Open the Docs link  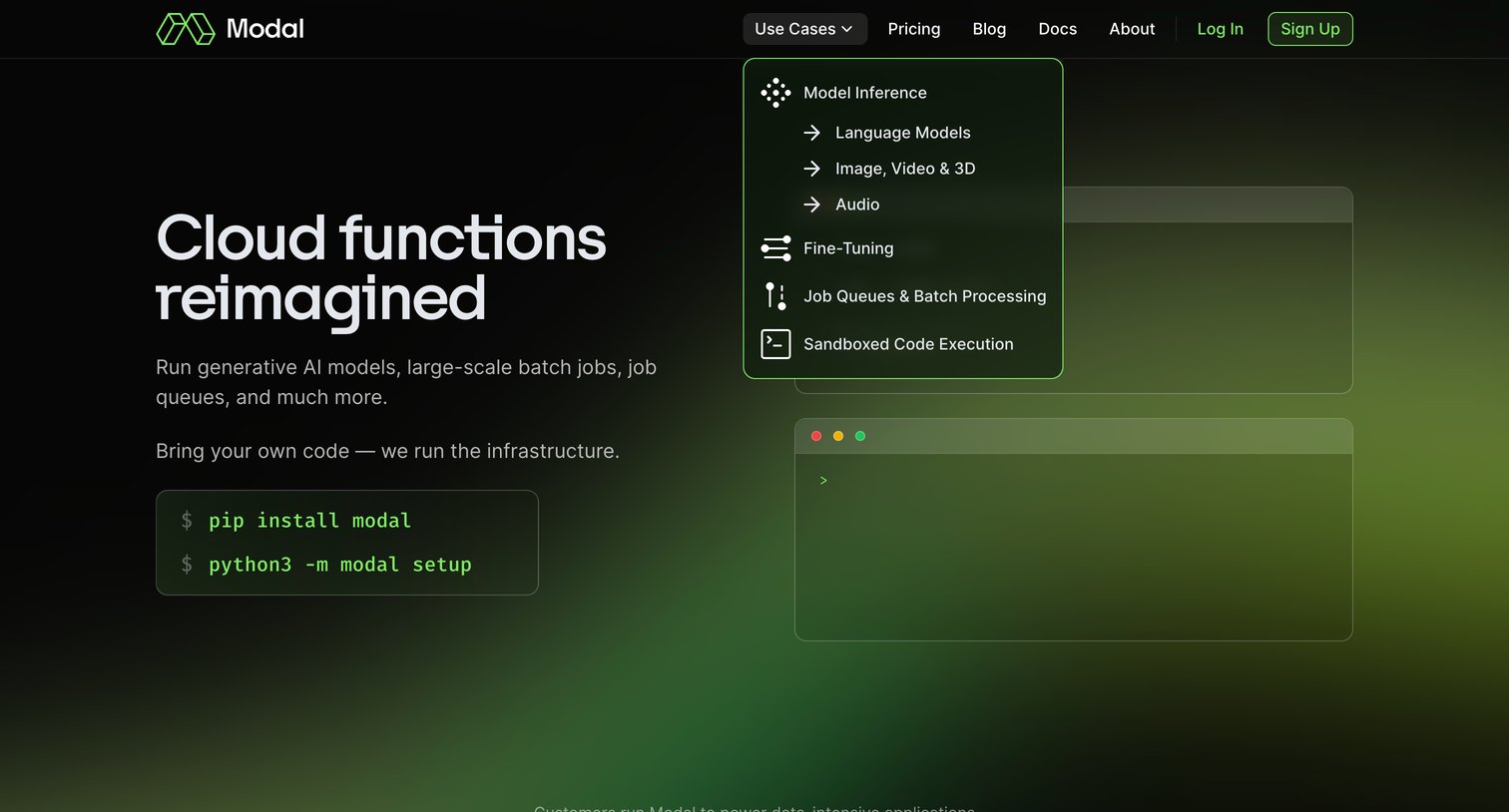point(1058,29)
